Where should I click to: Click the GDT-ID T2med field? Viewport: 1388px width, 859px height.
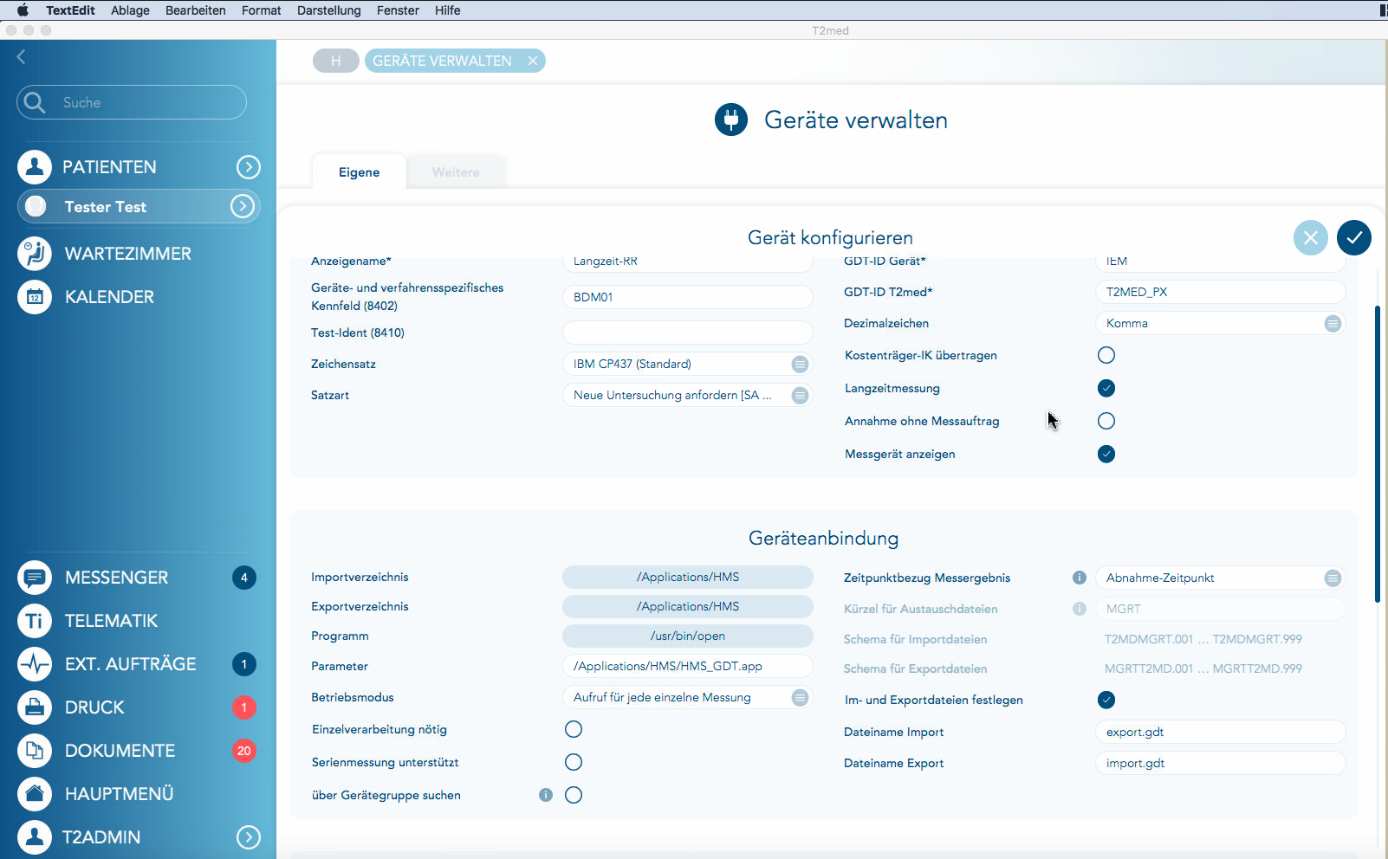point(1220,292)
